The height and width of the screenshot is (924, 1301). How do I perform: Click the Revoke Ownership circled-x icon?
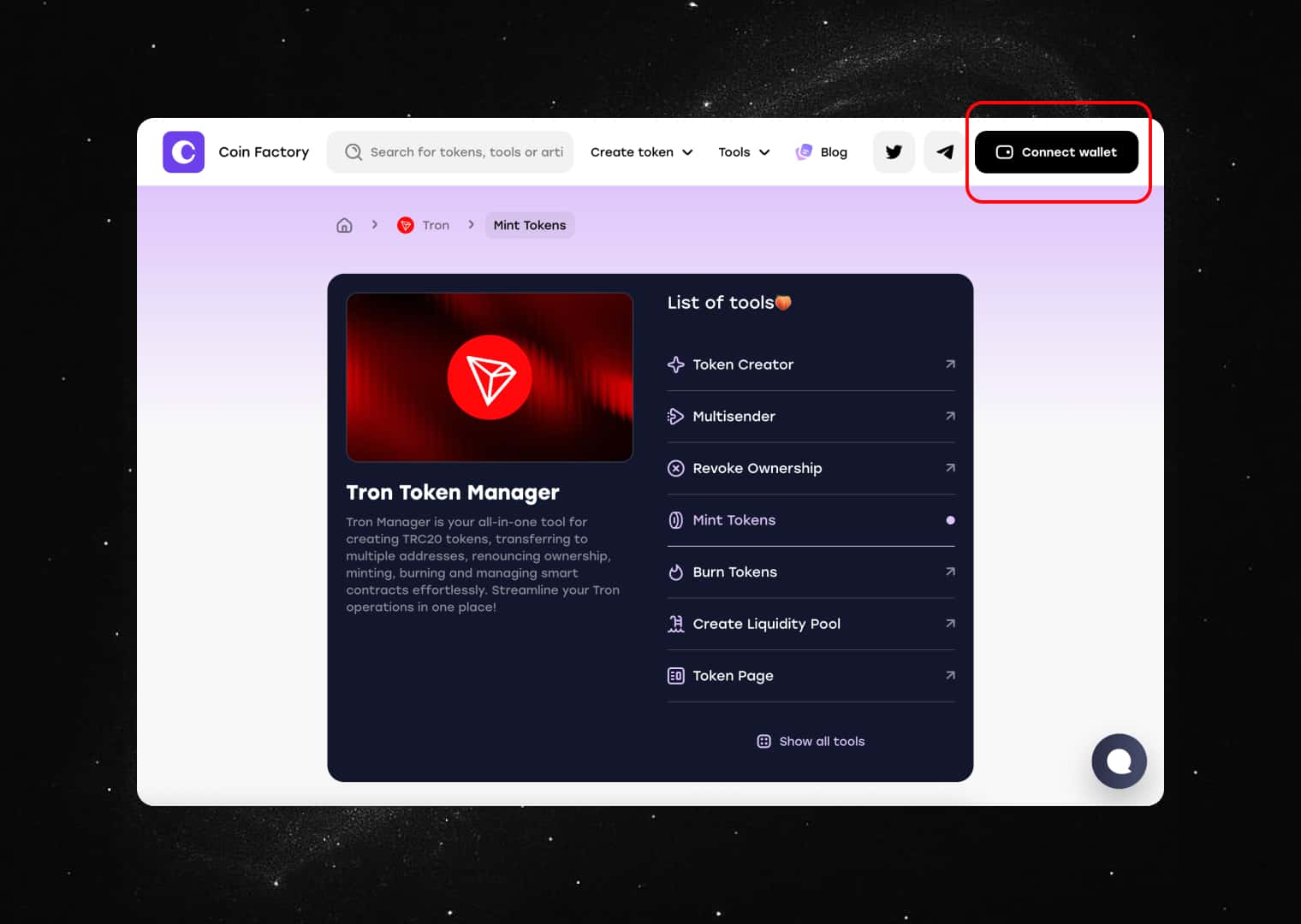675,468
